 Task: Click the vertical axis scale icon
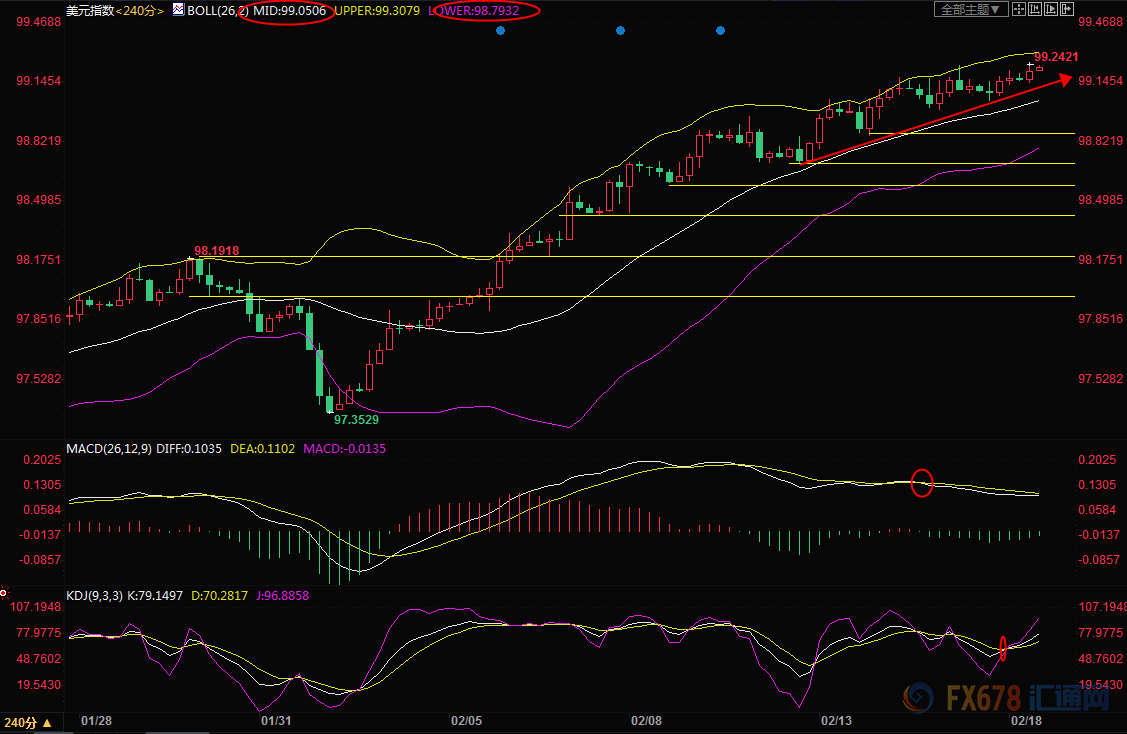[1035, 9]
